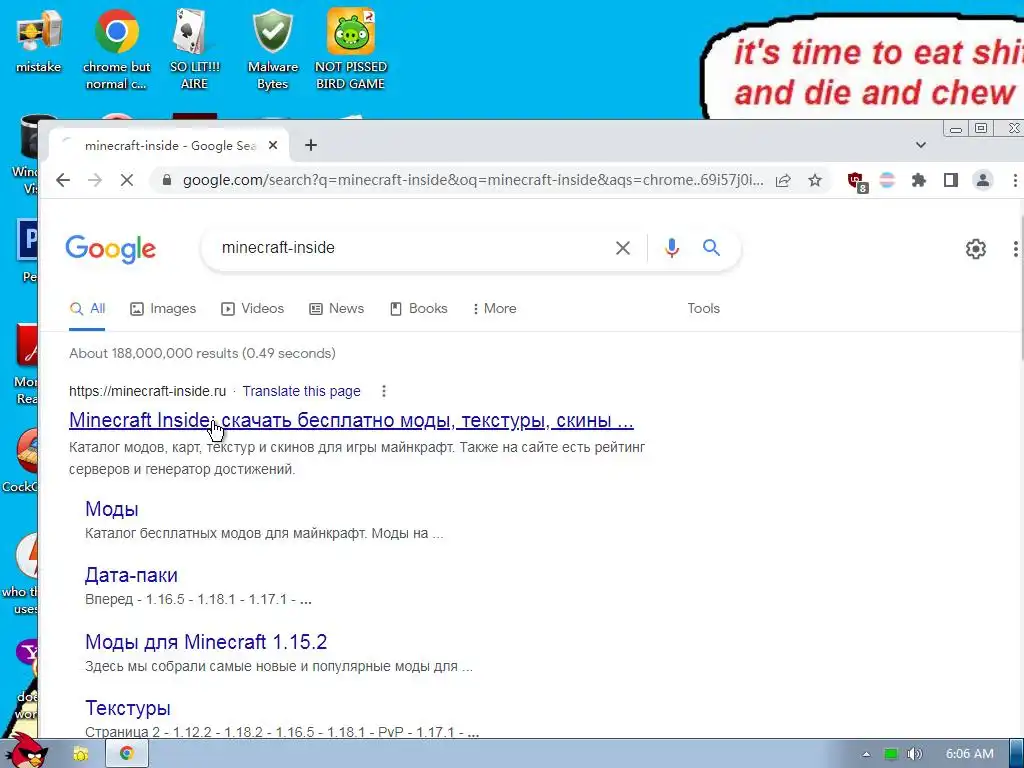
Task: Open the Дата-паки sitelink
Action: pos(131,575)
